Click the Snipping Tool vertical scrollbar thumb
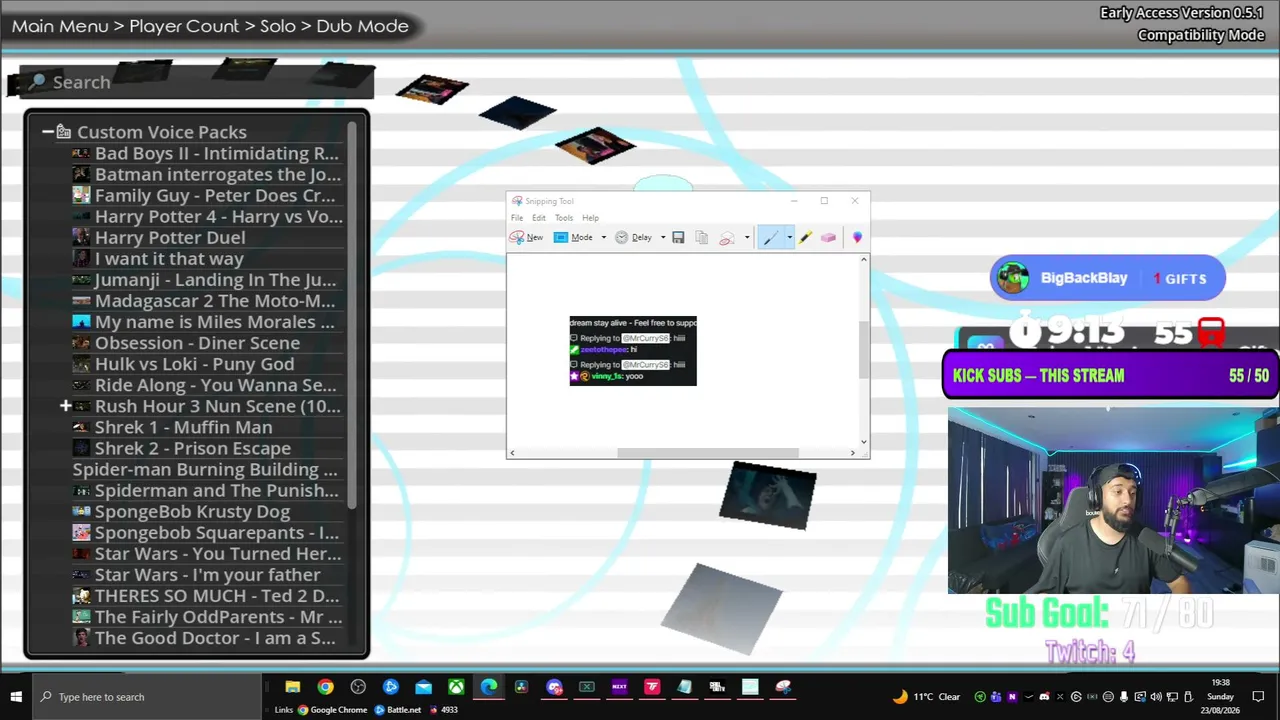1280x720 pixels. [x=864, y=350]
